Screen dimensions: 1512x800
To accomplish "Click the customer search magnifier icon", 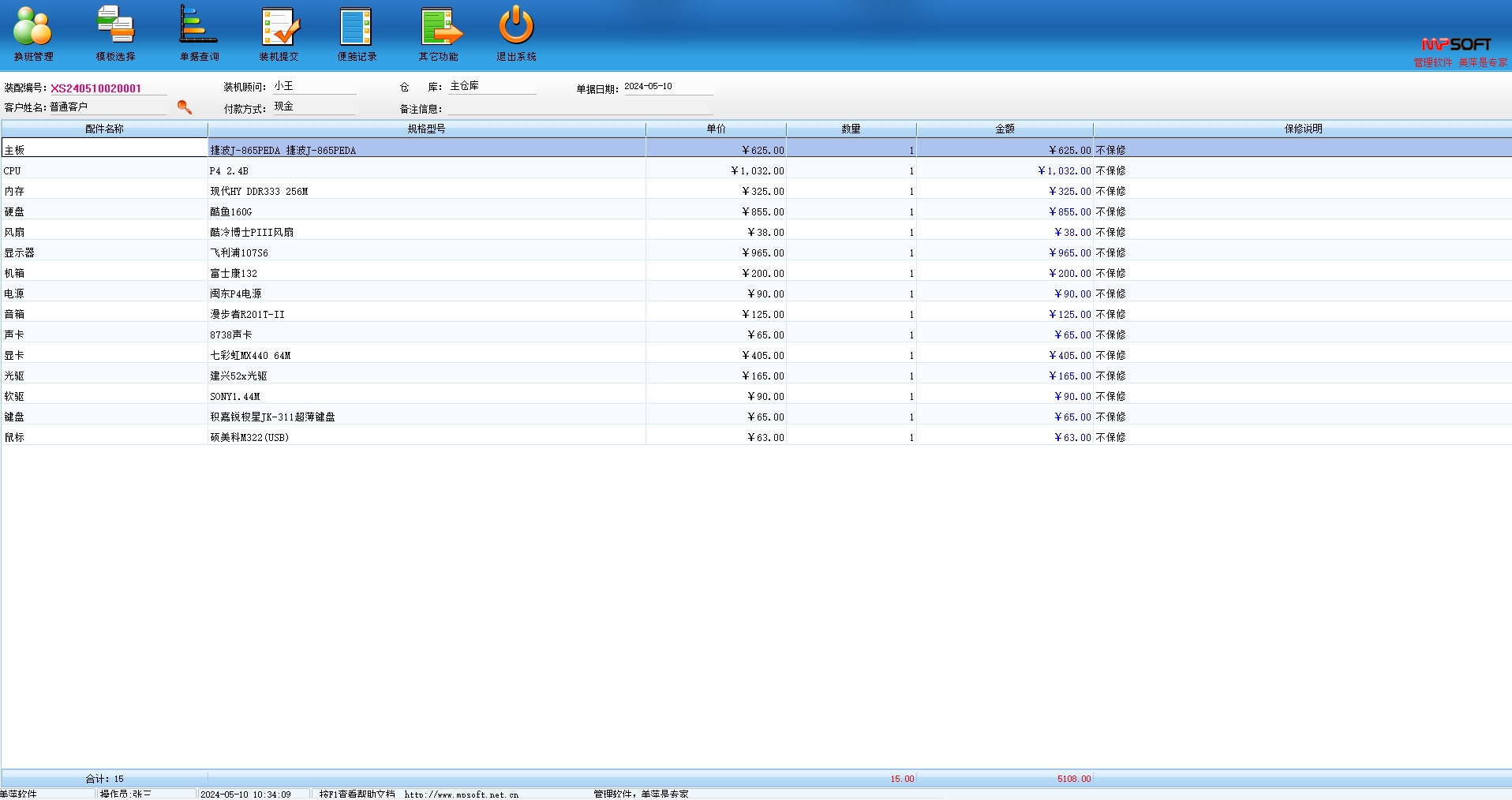I will tap(185, 107).
